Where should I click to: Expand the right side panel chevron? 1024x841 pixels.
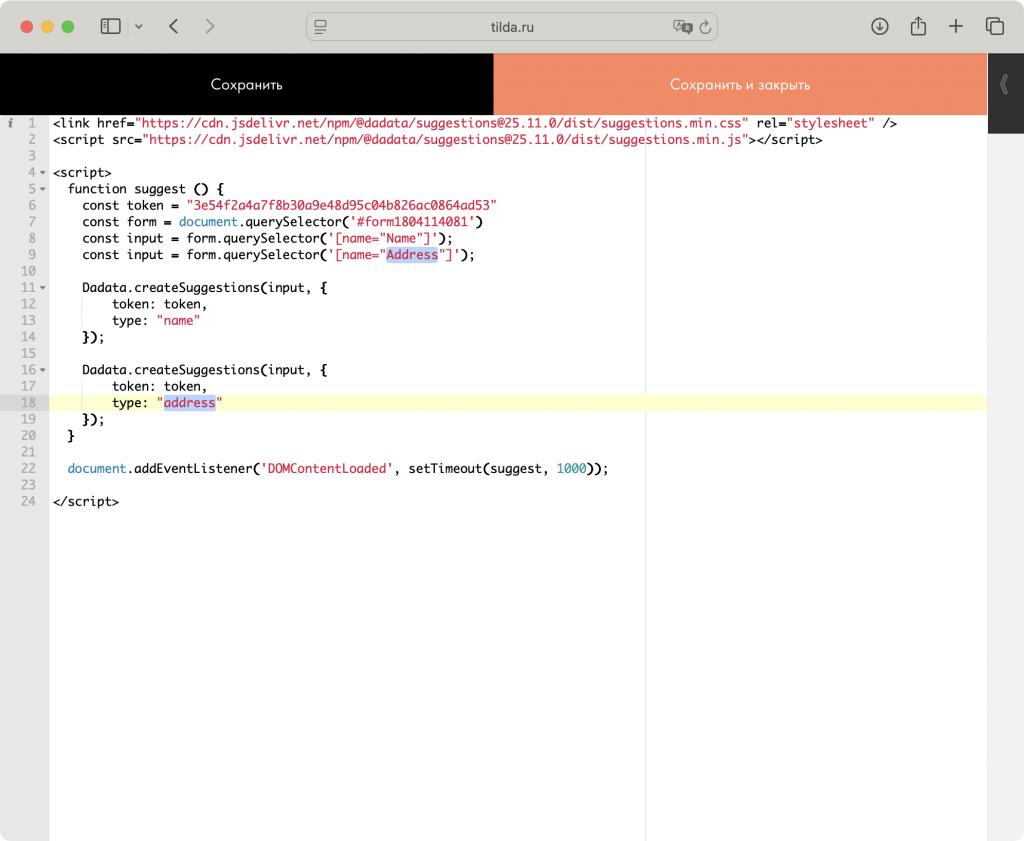click(1005, 85)
